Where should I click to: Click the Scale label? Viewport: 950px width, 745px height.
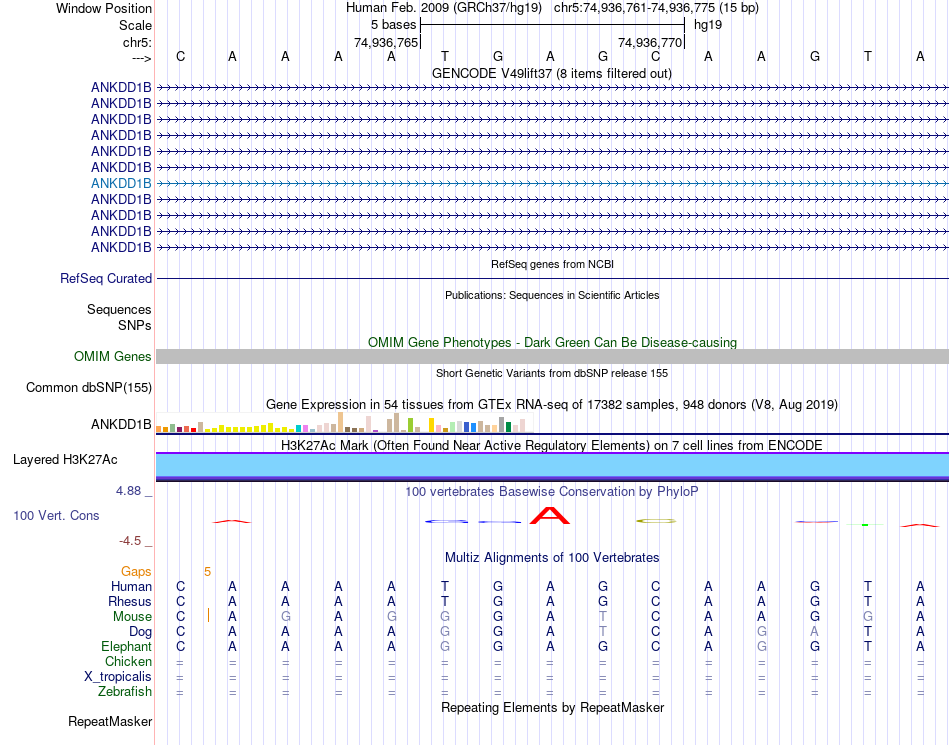[135, 25]
